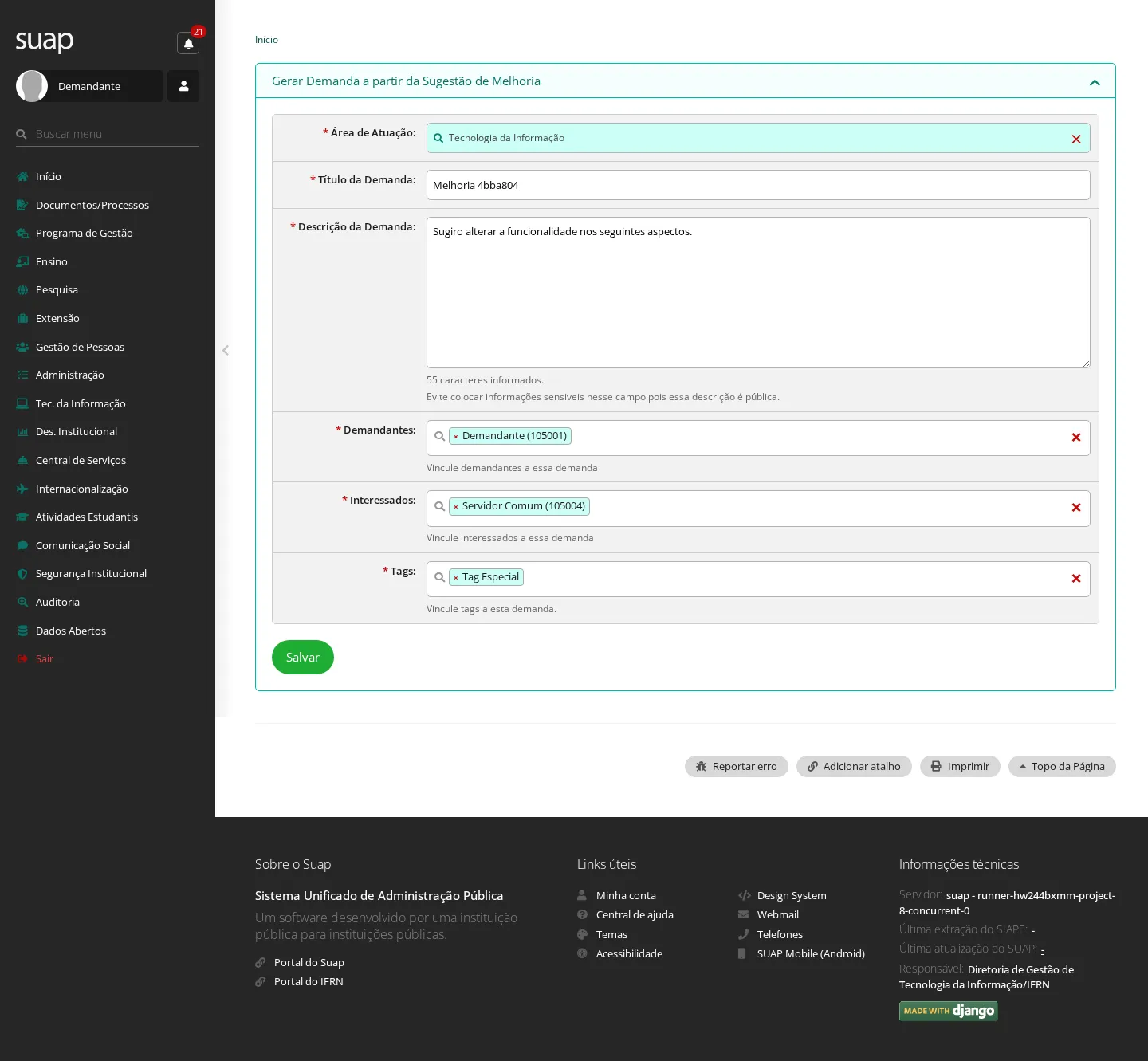Remove the Tag Especial chip
Image resolution: width=1148 pixels, height=1061 pixels.
456,578
